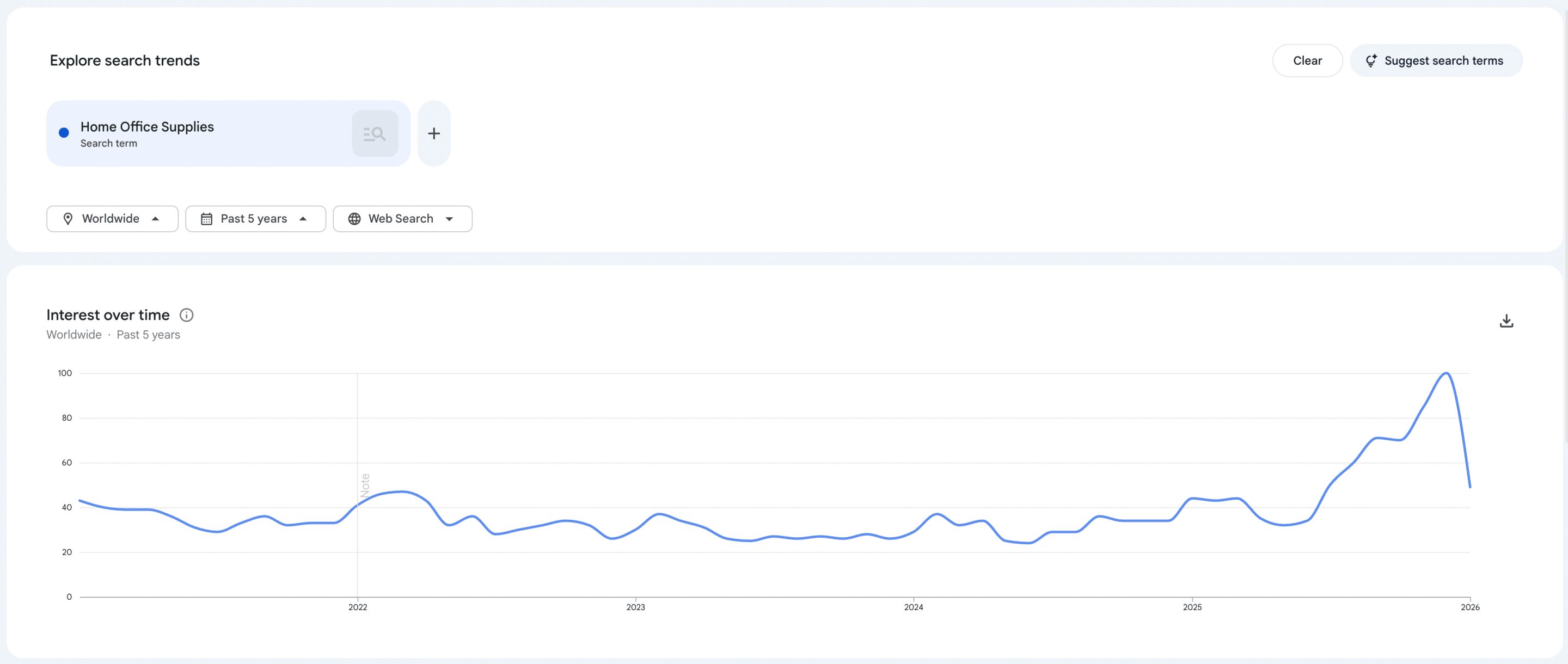Open the Web Search type dropdown arrow
This screenshot has width=1568, height=664.
(x=449, y=218)
